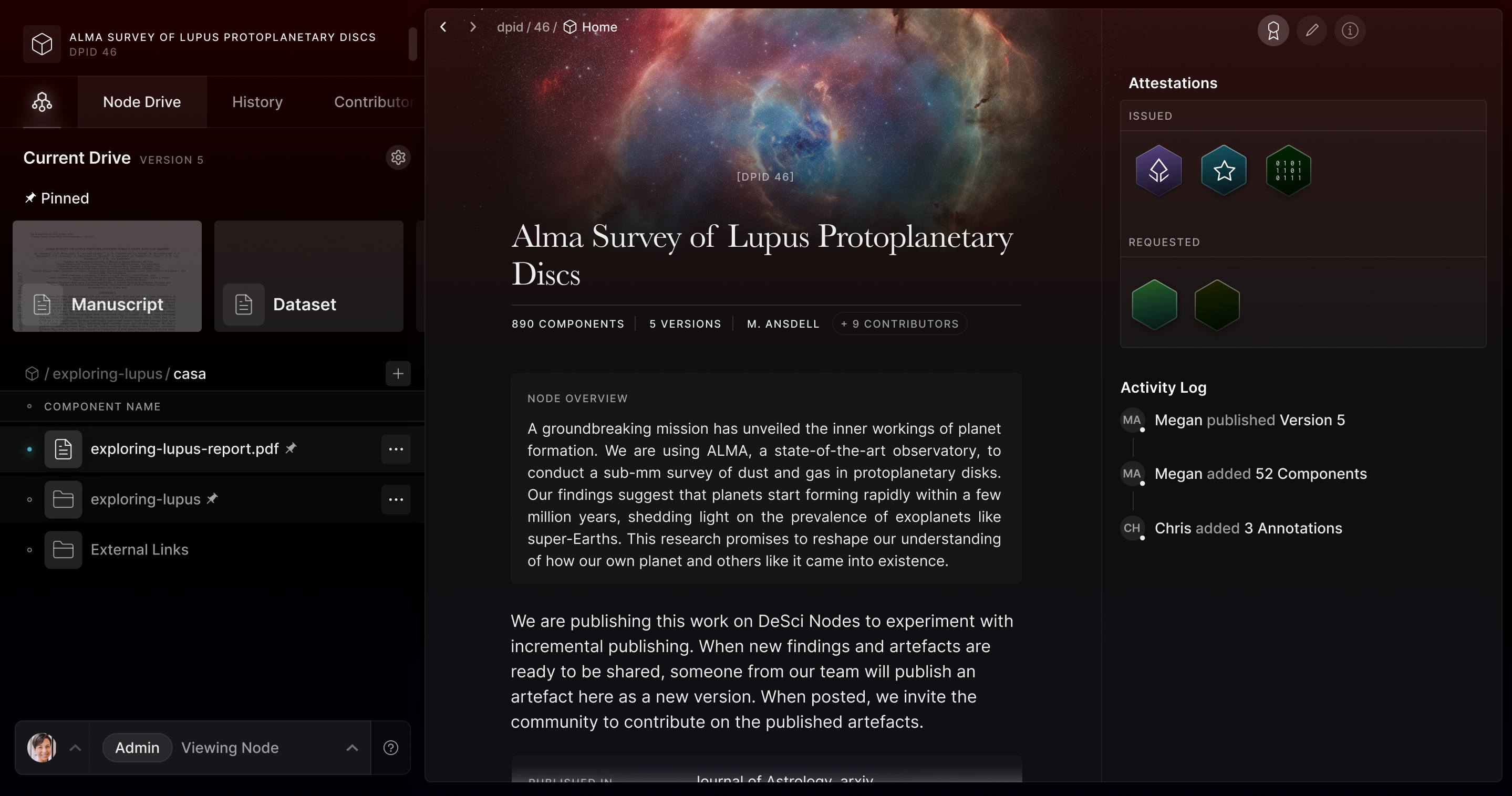Image resolution: width=1512 pixels, height=796 pixels.
Task: Switch to the Node Drive tab
Action: click(141, 102)
